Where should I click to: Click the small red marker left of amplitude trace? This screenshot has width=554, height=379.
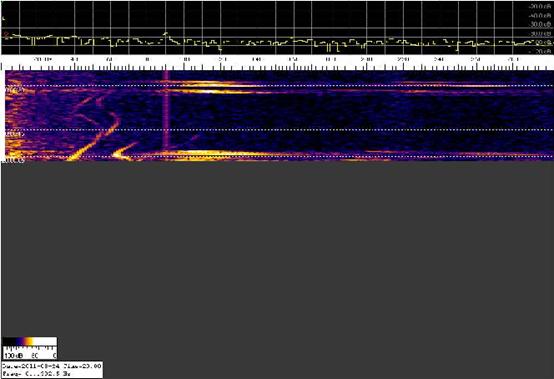6,34
